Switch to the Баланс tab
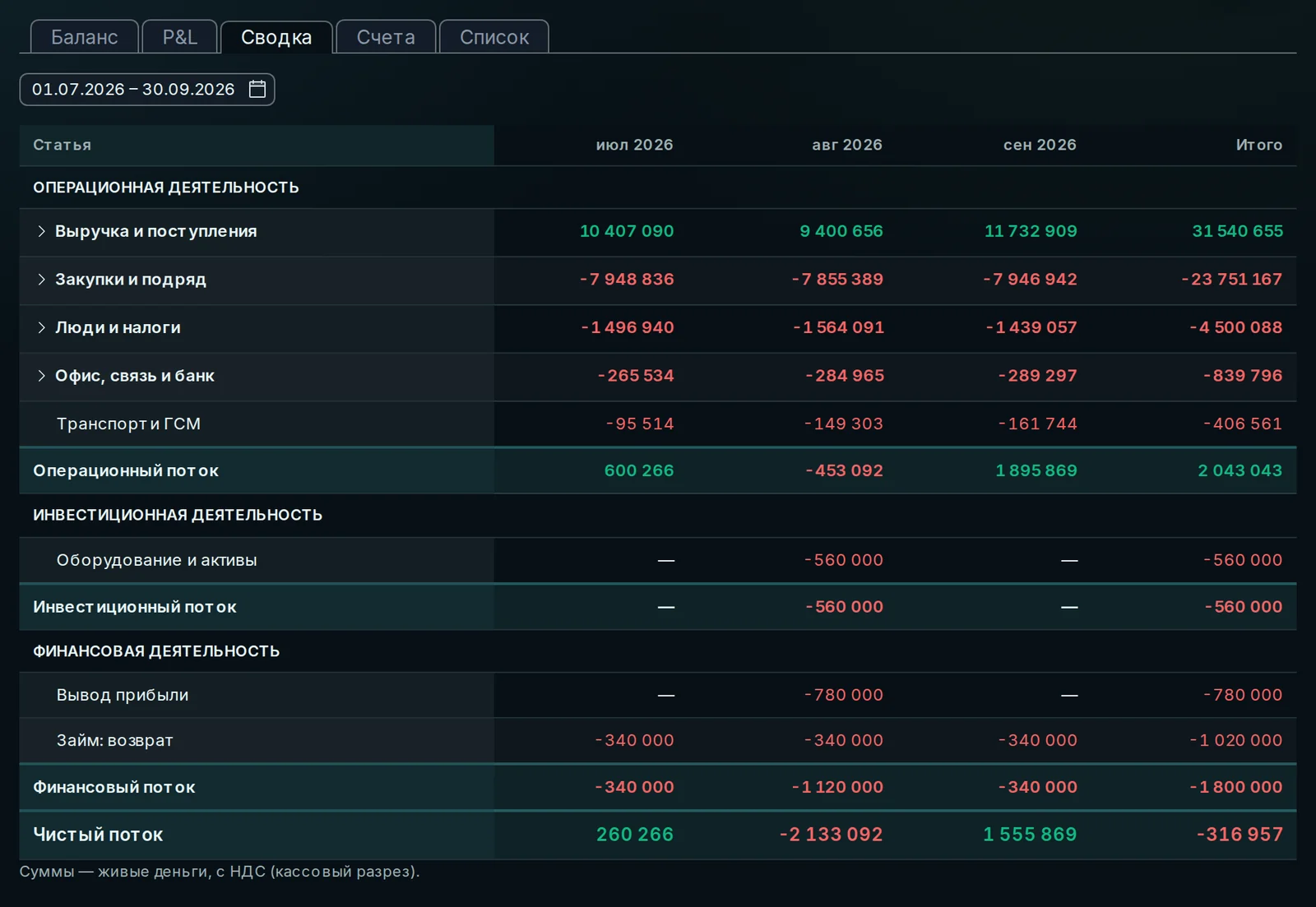 tap(85, 37)
